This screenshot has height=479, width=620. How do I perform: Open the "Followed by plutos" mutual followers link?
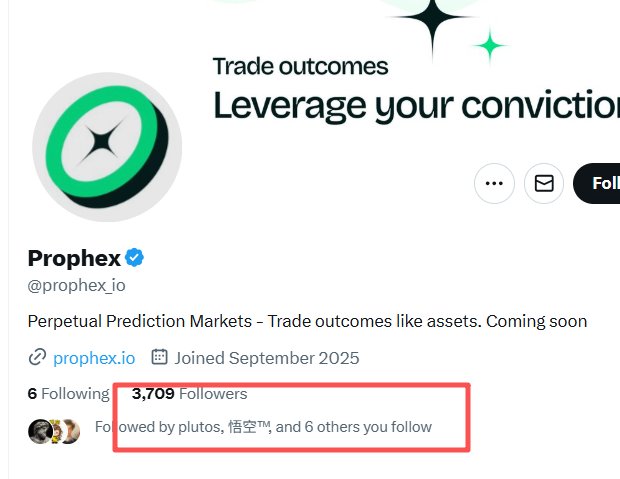pyautogui.click(x=263, y=427)
